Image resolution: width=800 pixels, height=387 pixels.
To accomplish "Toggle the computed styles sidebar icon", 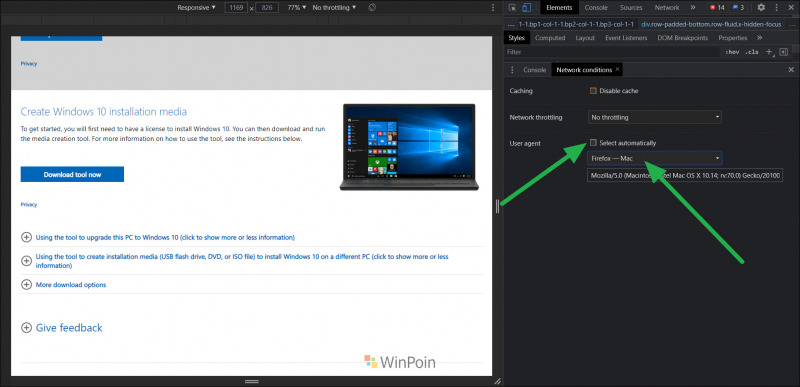I will (x=784, y=52).
